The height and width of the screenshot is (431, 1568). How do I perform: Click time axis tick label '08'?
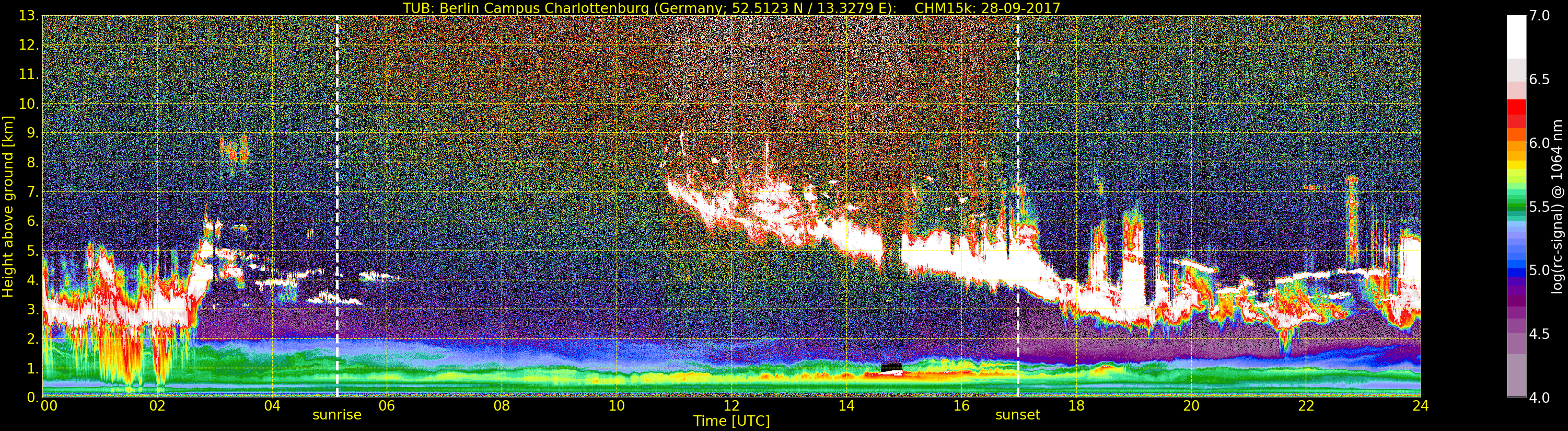pyautogui.click(x=502, y=406)
